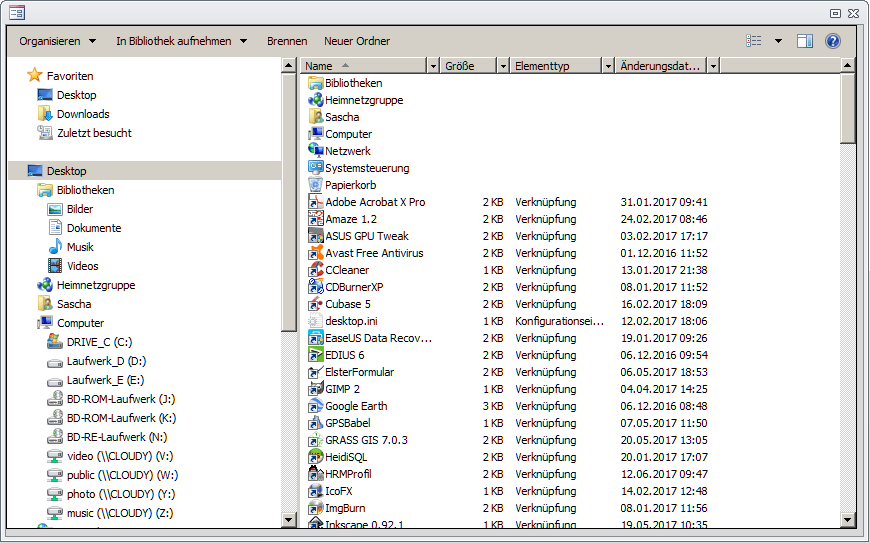Open Laufwerk_E (E:) drive
Viewport: 870px width, 543px height.
click(x=105, y=380)
